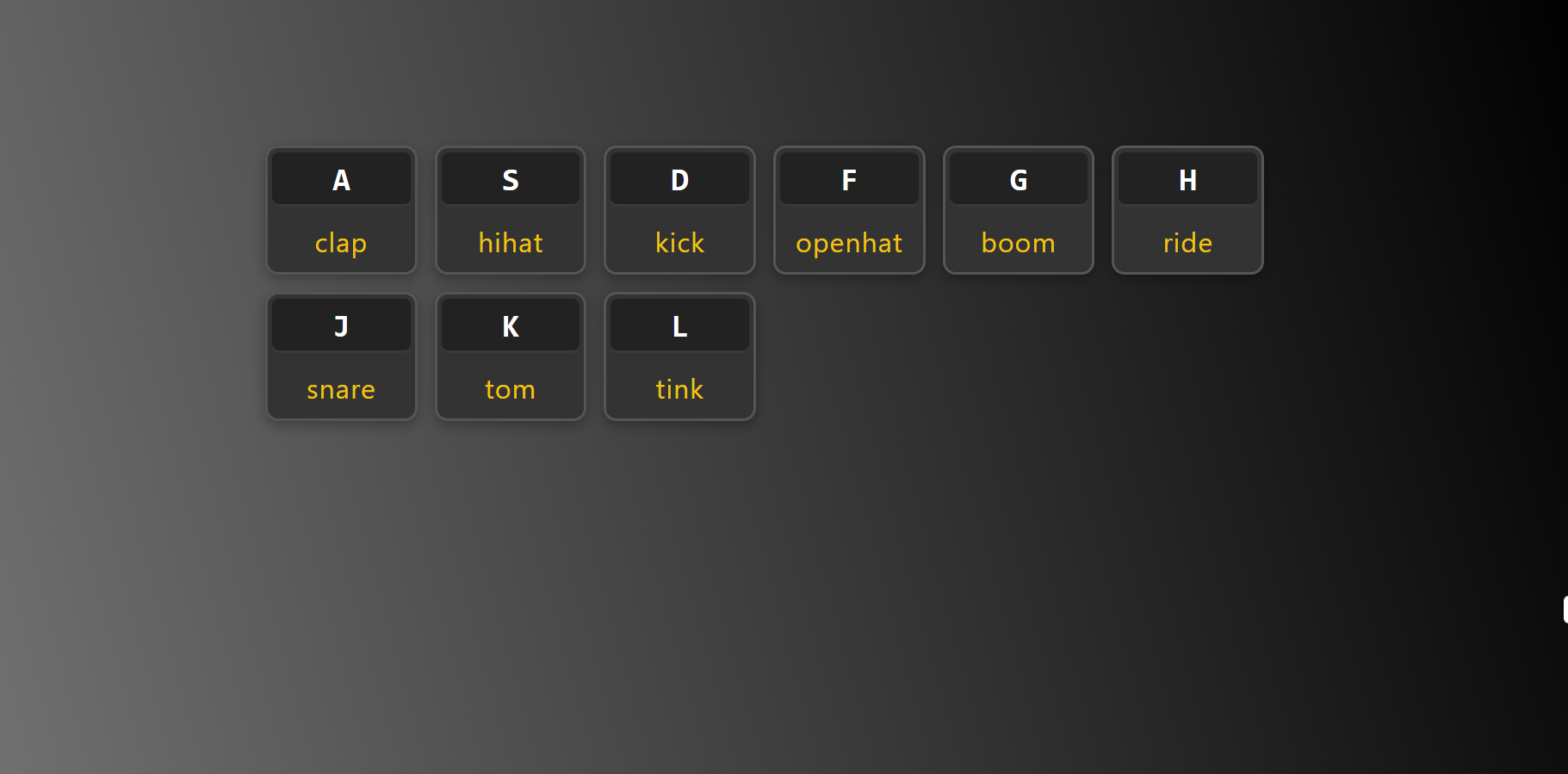Trigger the hihat sound label

511,244
